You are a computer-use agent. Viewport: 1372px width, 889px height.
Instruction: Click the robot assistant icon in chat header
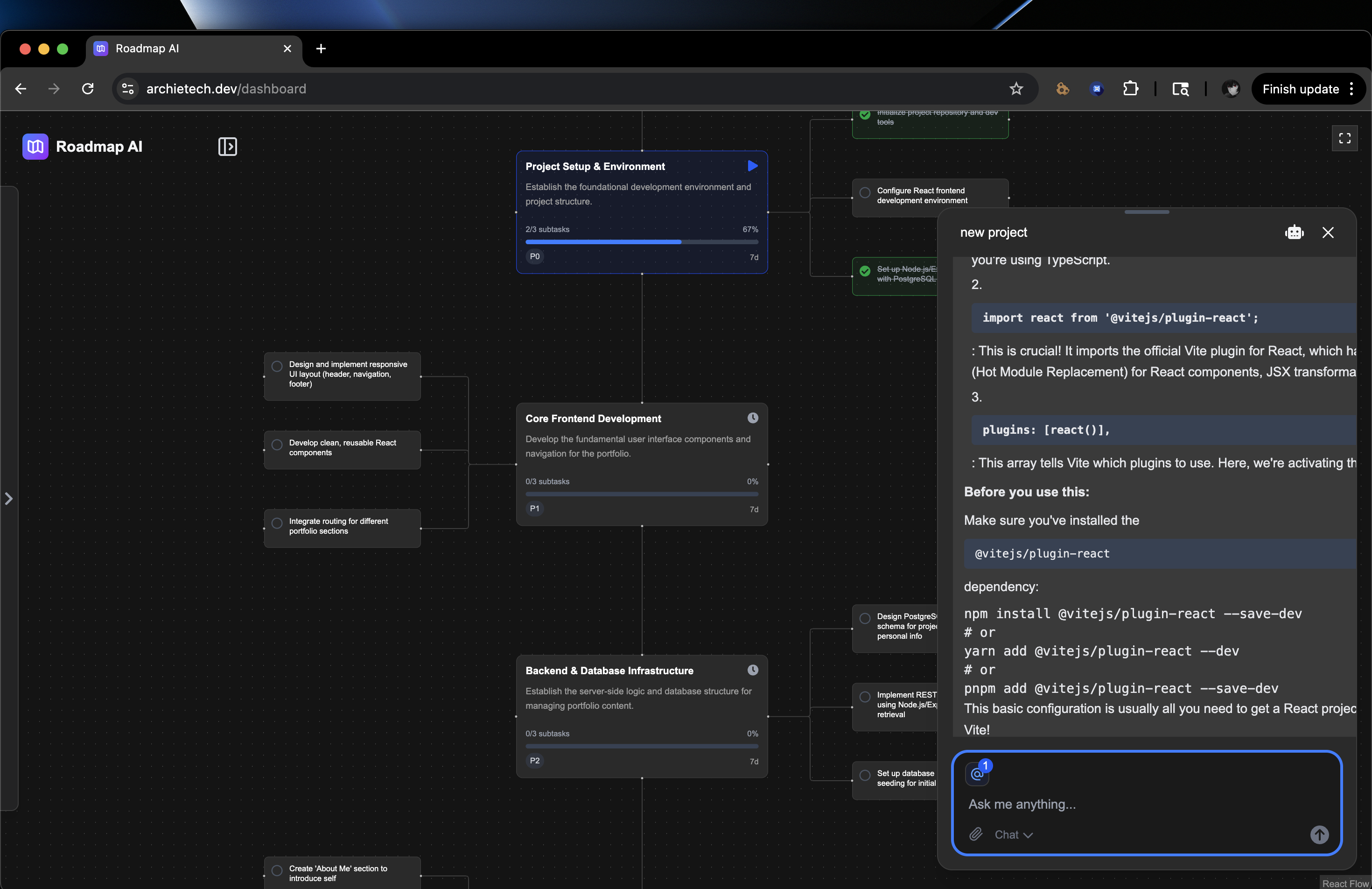[x=1294, y=233]
